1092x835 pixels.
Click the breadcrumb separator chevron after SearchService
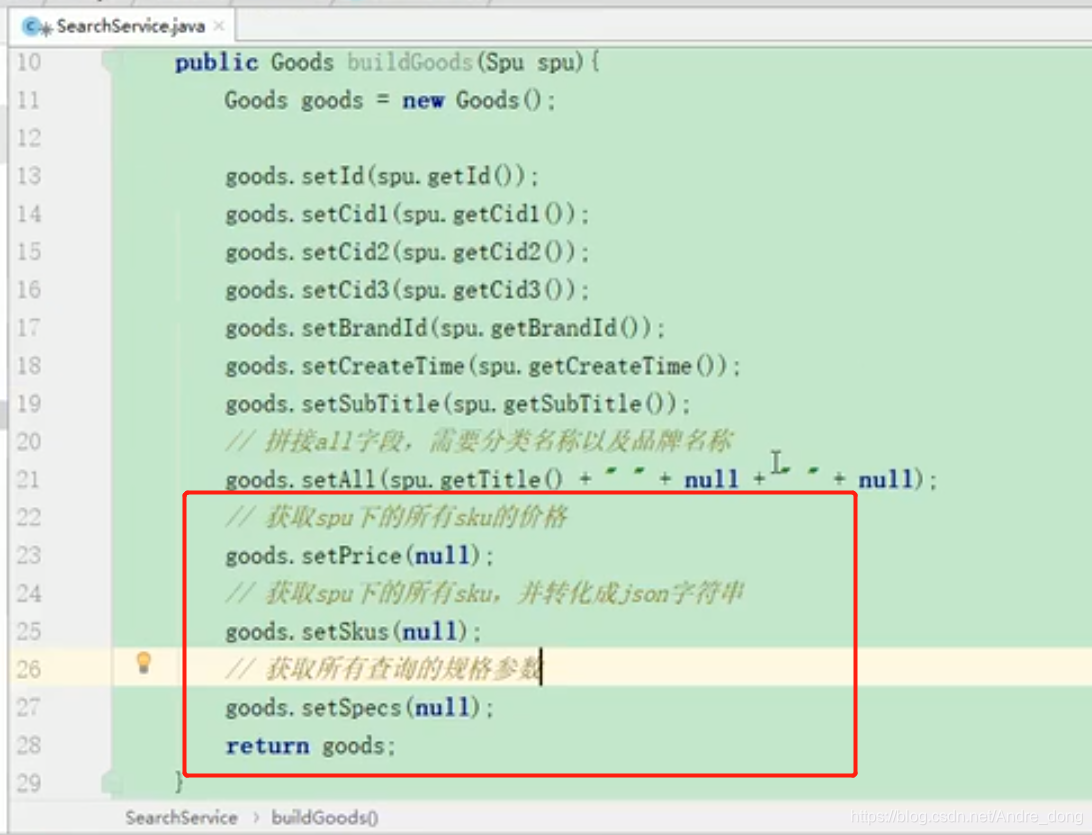click(256, 817)
